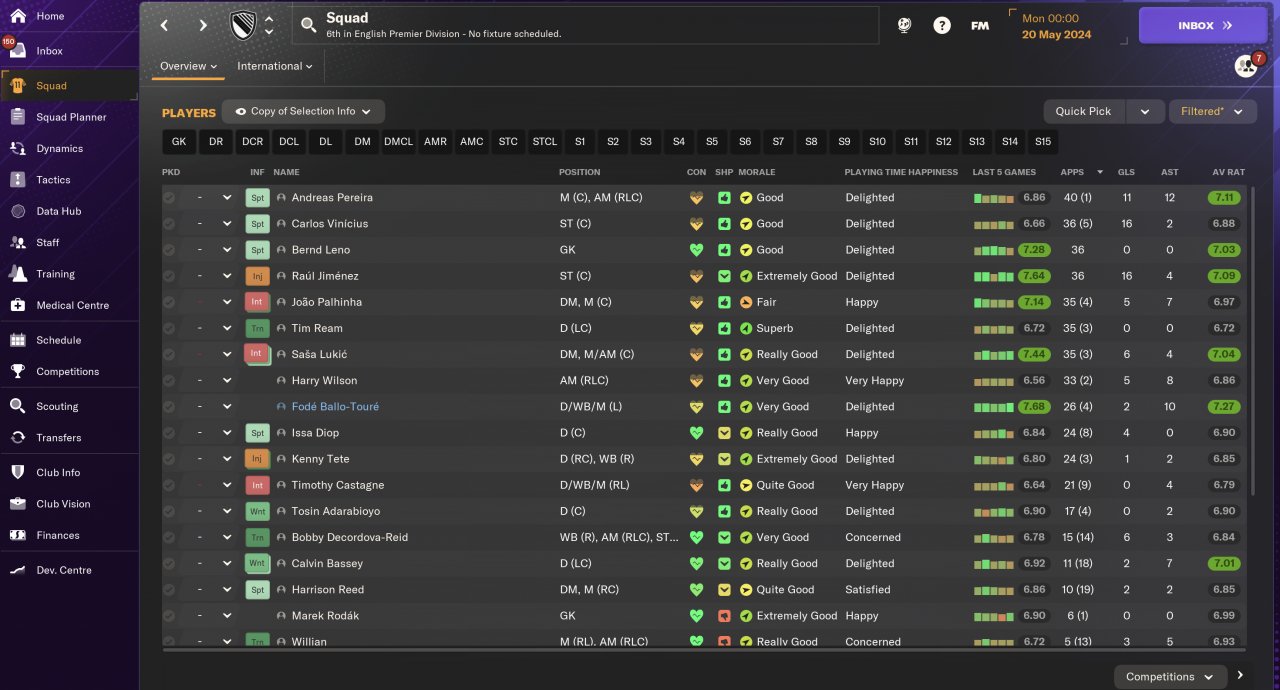Open the Inbox sidebar icon
Image resolution: width=1280 pixels, height=690 pixels.
(18, 51)
